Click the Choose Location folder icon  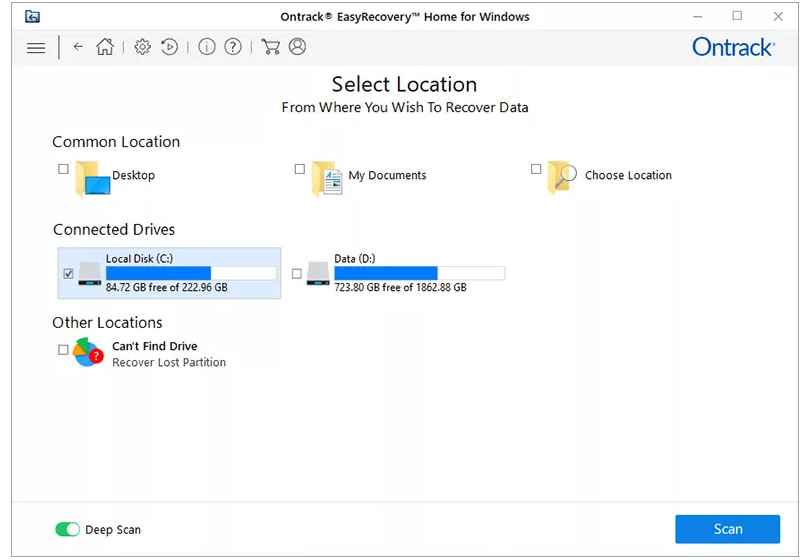coord(562,177)
